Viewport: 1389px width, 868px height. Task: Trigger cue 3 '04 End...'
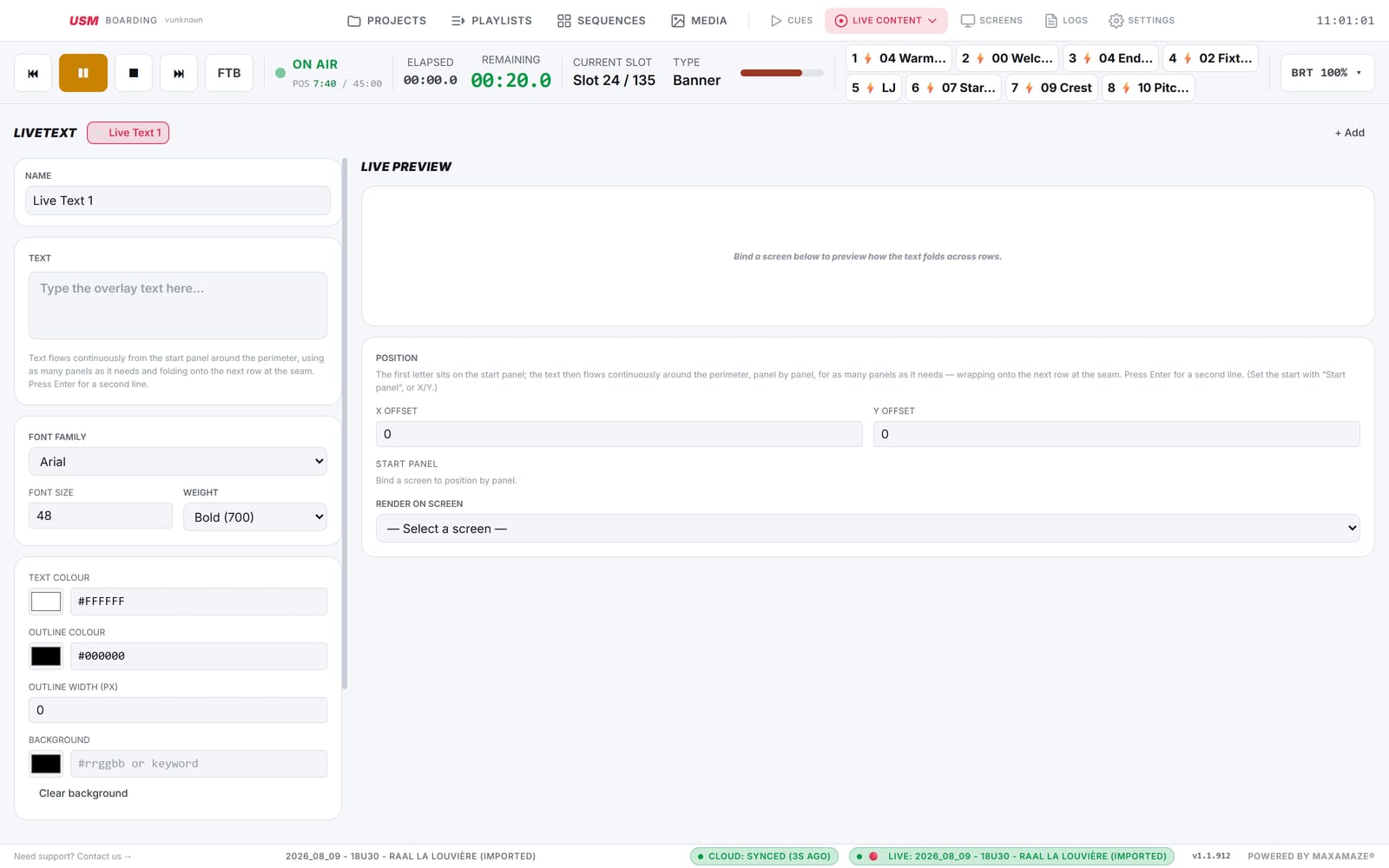(1110, 58)
